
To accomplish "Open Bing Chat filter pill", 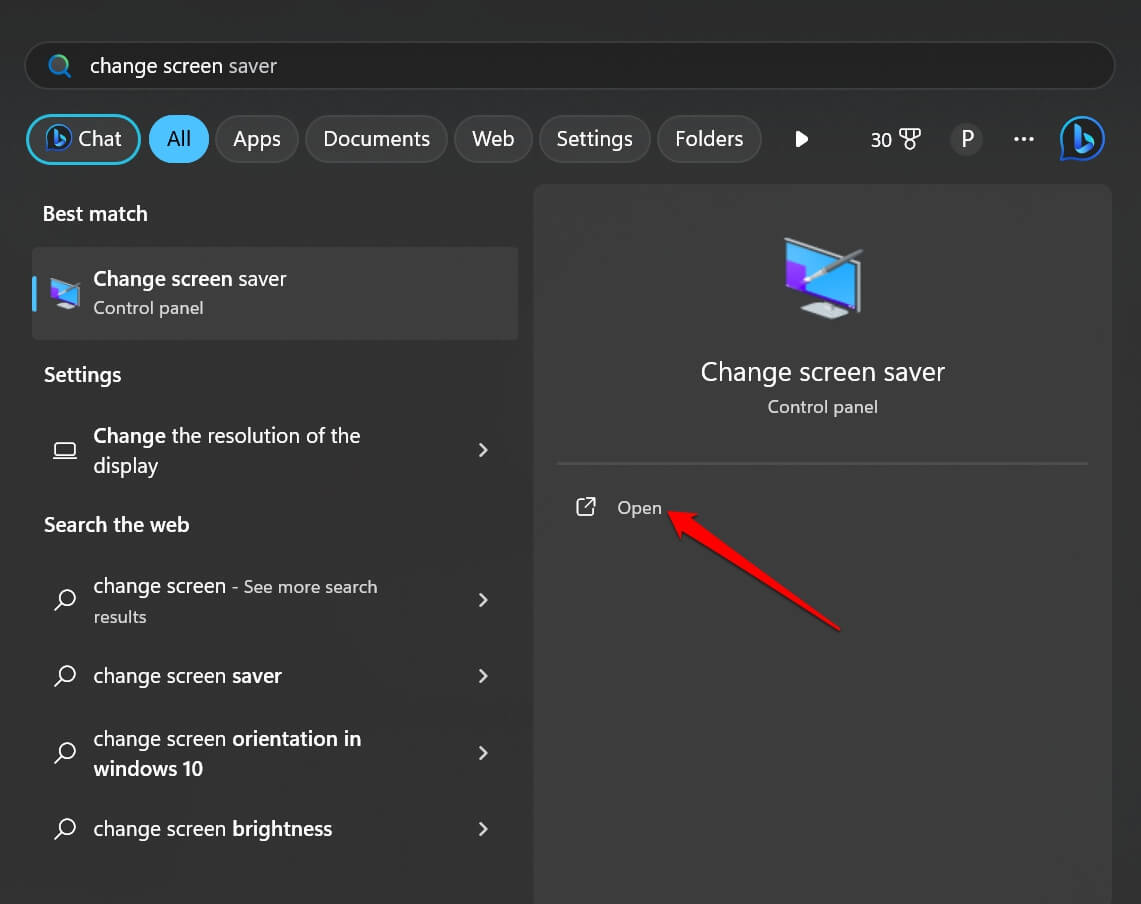I will tap(84, 139).
